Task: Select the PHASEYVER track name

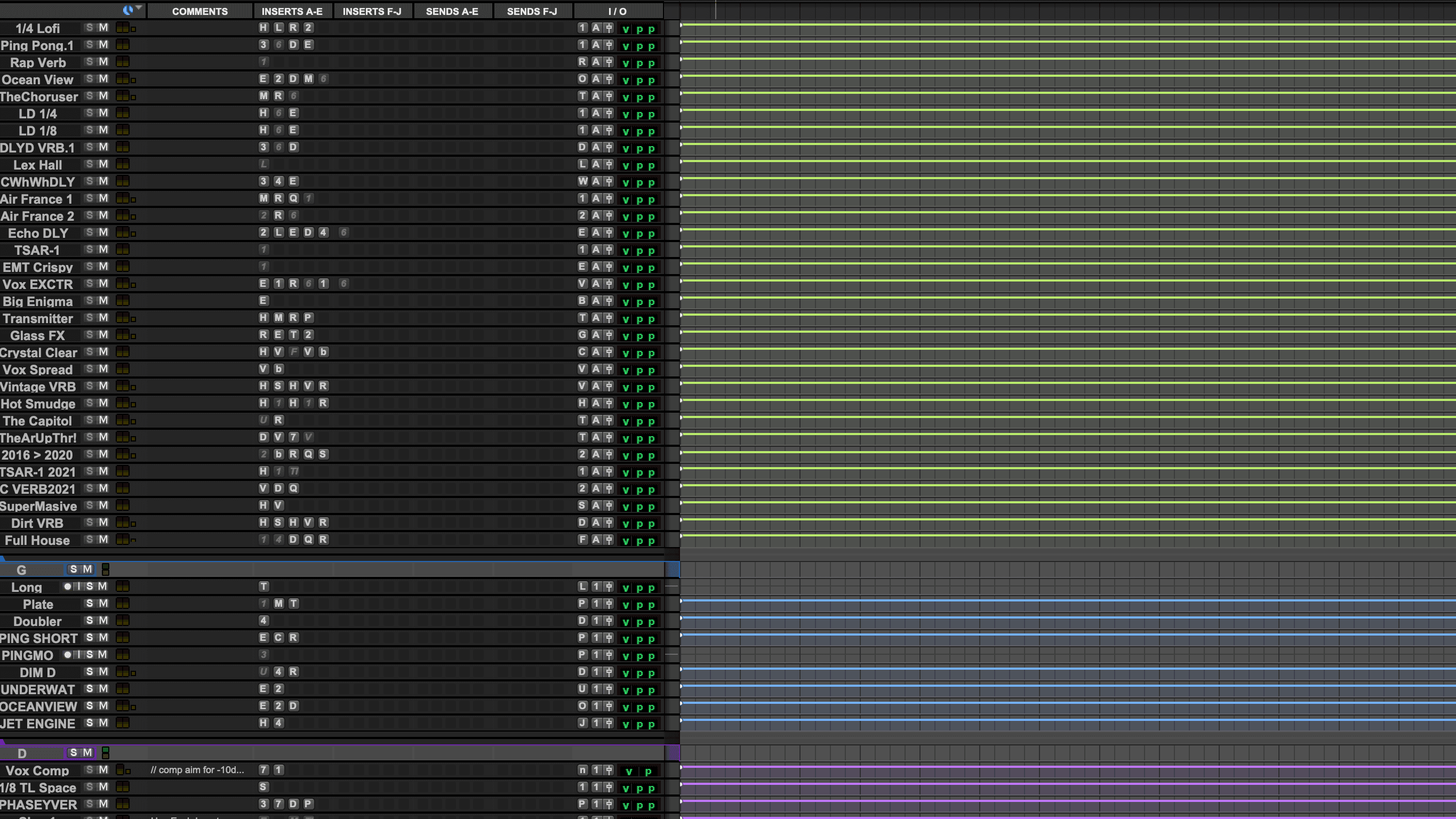Action: pyautogui.click(x=38, y=805)
